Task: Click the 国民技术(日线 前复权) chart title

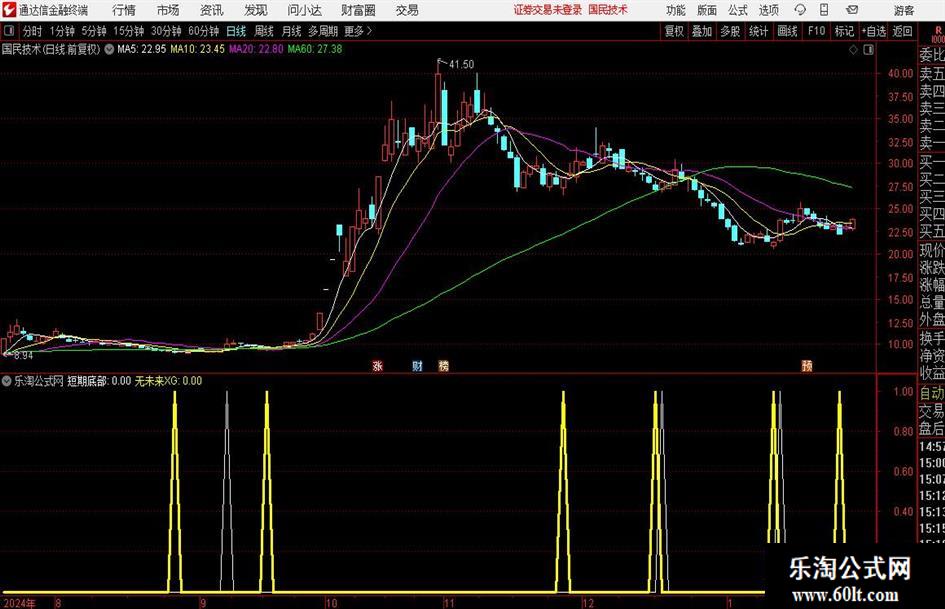Action: [51, 49]
